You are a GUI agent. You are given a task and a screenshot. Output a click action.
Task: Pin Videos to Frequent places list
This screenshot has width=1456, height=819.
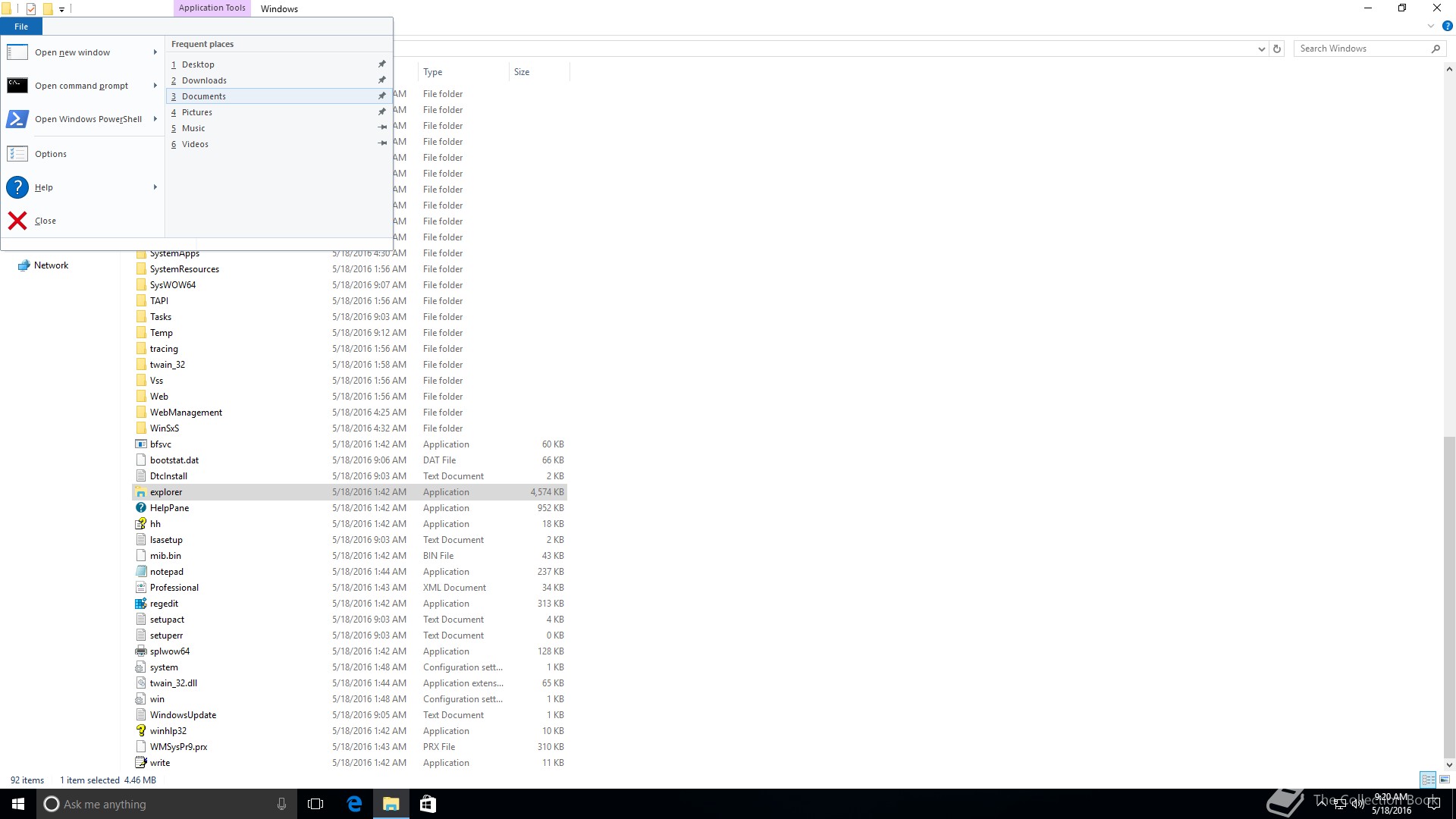[382, 144]
